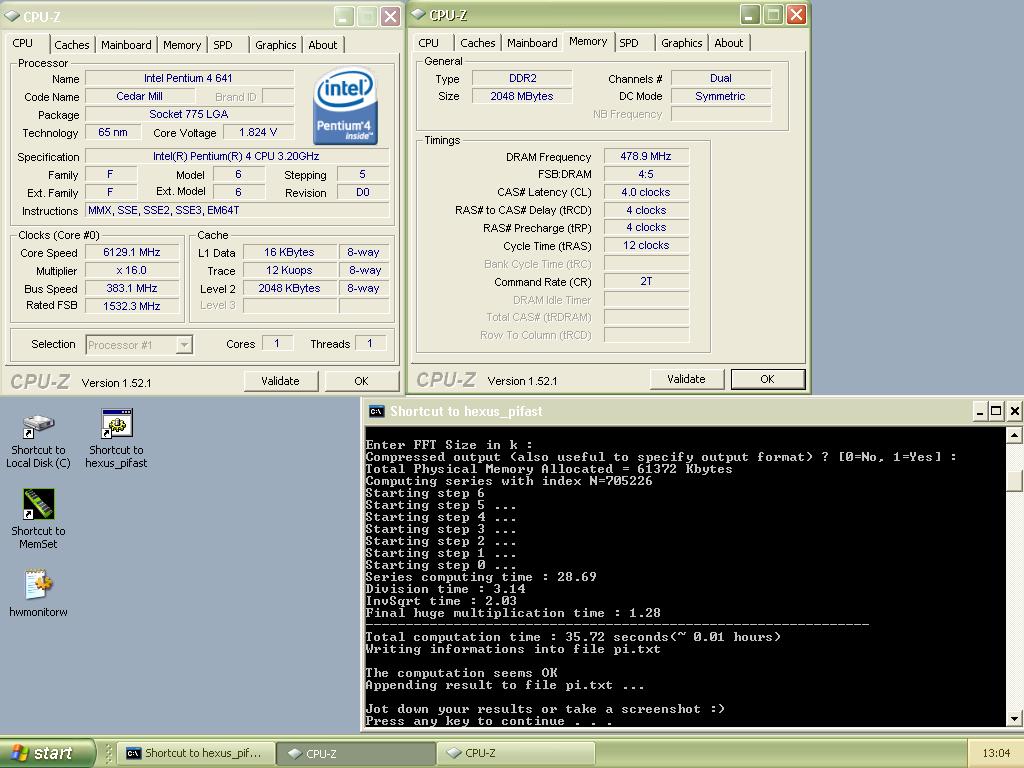Click Validate in the right CPU-Z window
This screenshot has height=768, width=1024.
(x=686, y=379)
